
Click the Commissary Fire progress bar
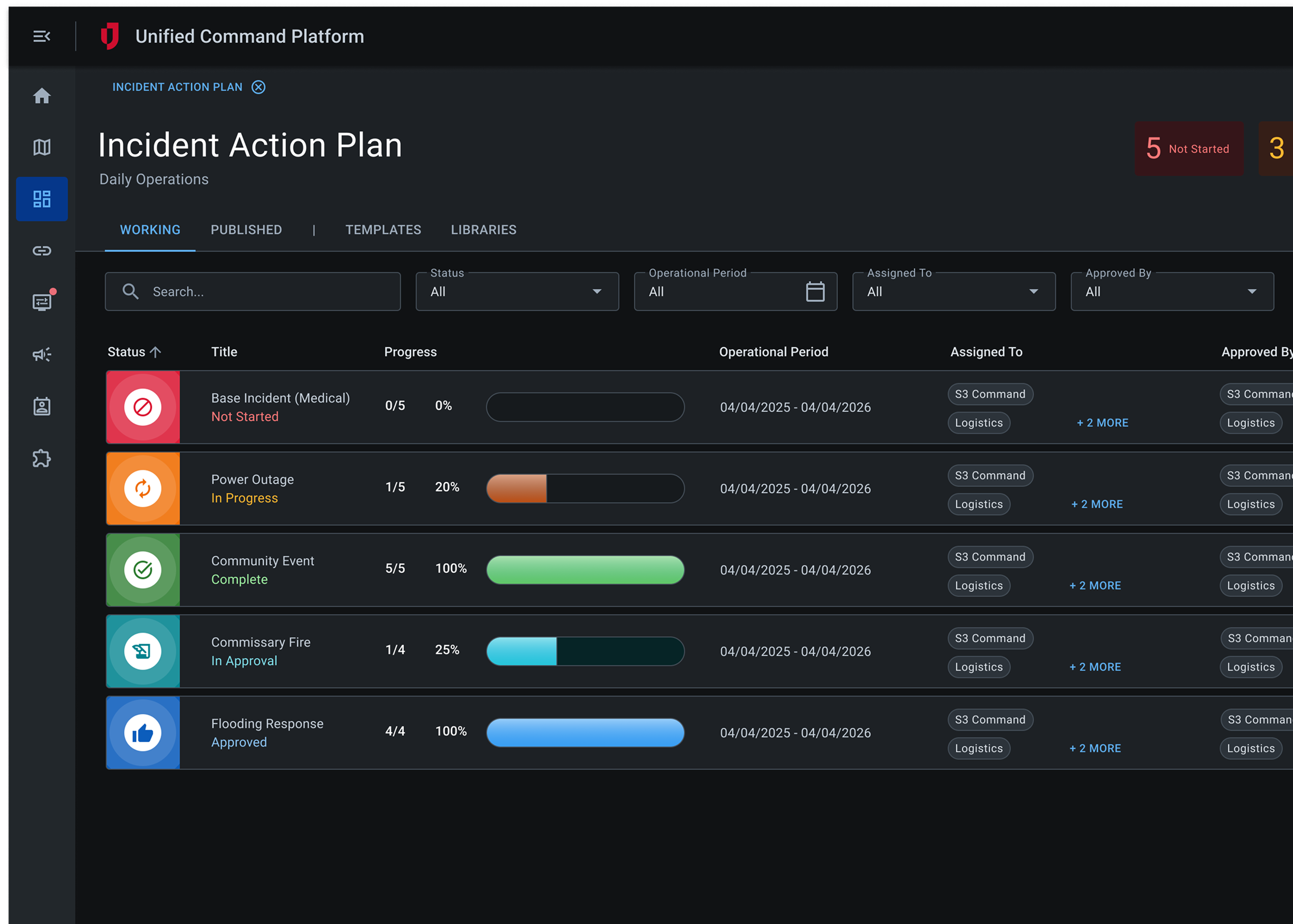[585, 652]
